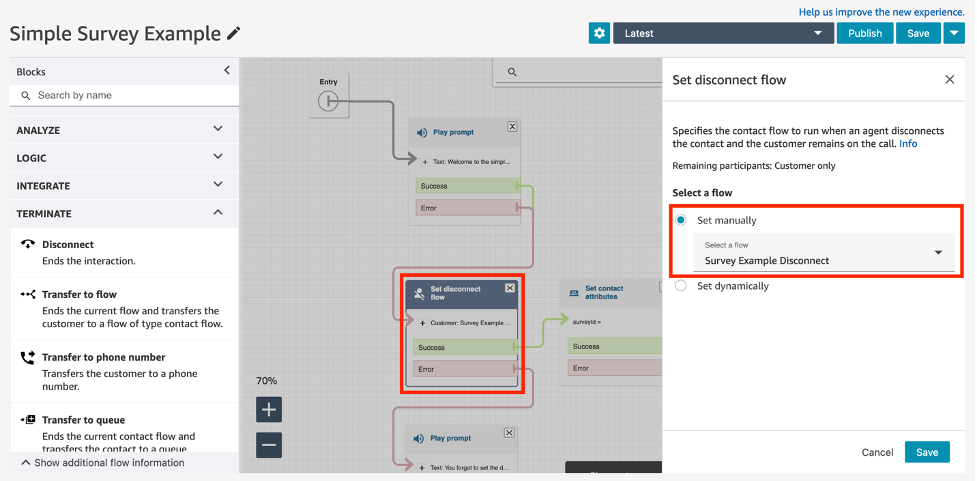Click 'Welcome to the simpl...' text row
Image resolution: width=977 pixels, height=481 pixels.
click(x=465, y=161)
